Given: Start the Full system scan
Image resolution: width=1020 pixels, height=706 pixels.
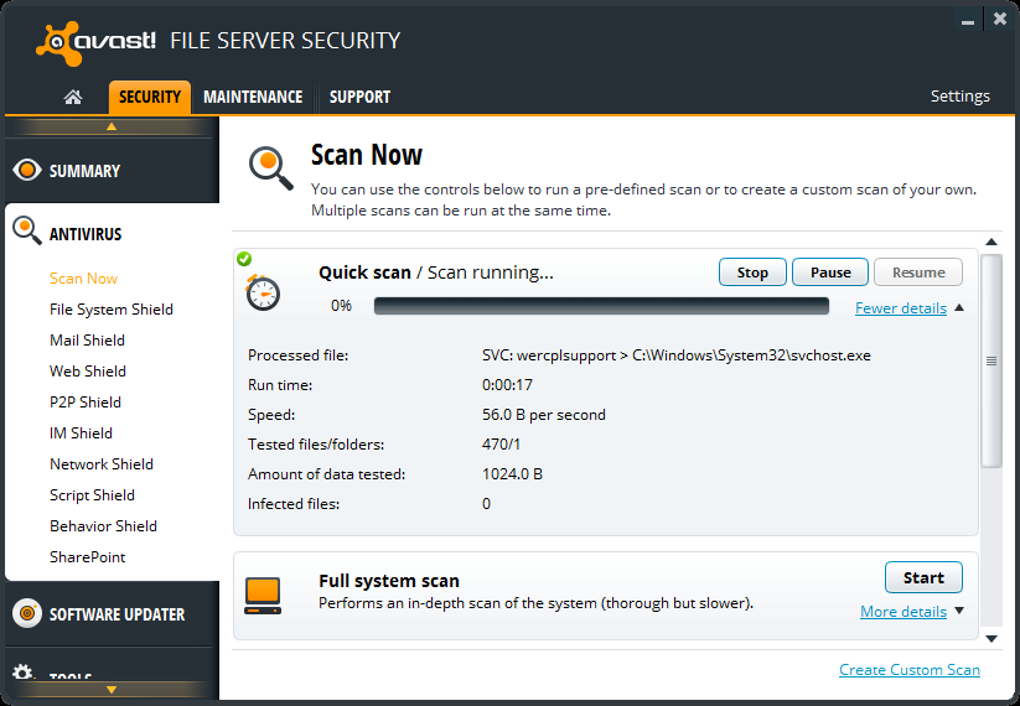Looking at the screenshot, I should (923, 577).
